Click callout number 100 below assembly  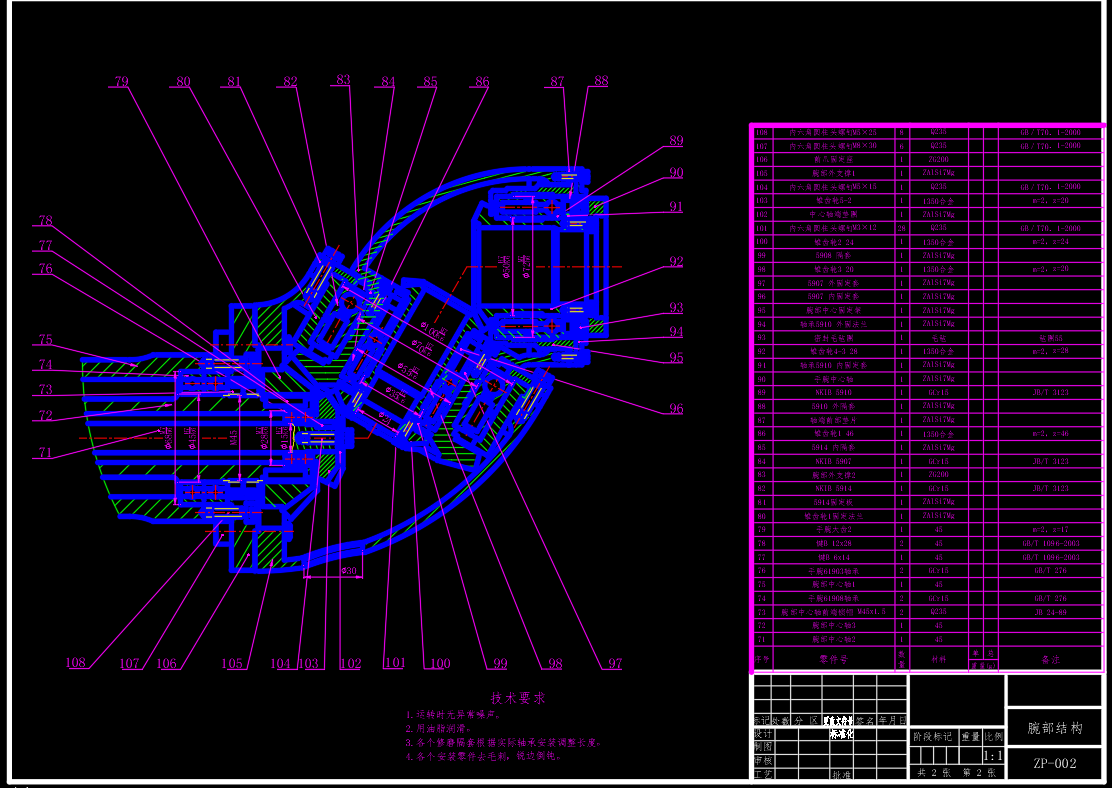439,663
